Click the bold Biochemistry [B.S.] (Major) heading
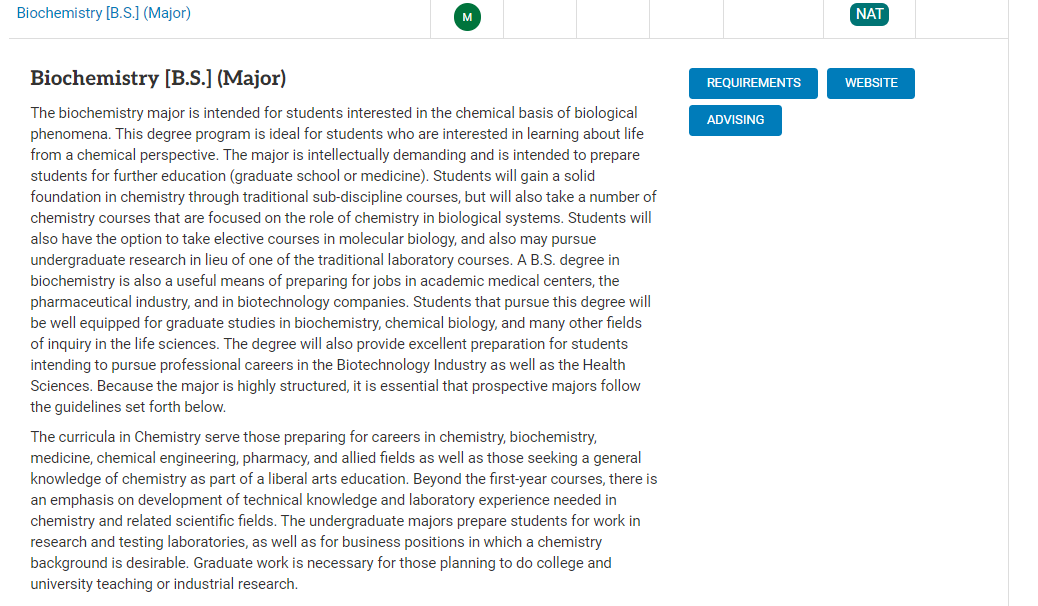 (x=158, y=78)
